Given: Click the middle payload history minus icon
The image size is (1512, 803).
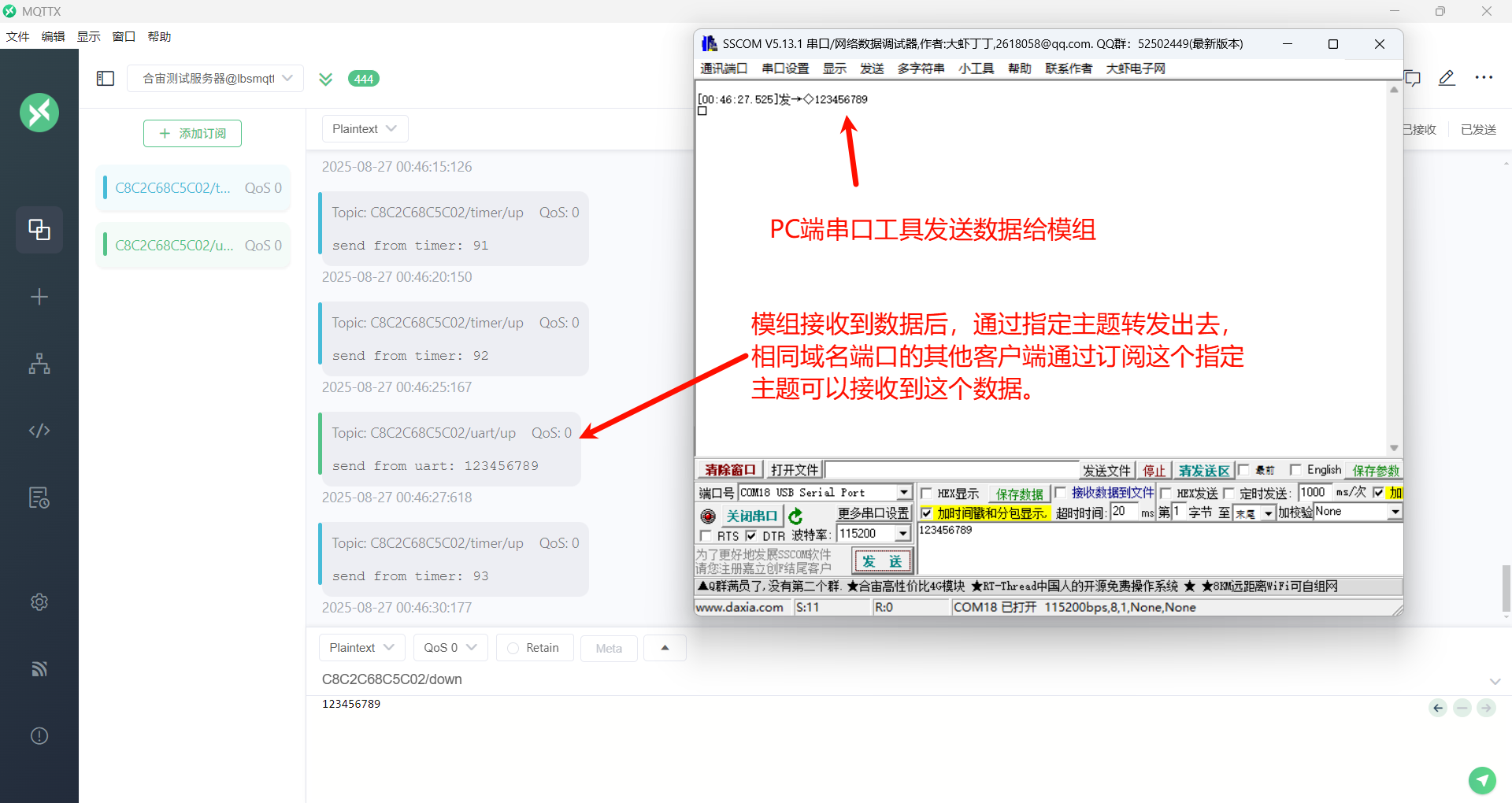Looking at the screenshot, I should click(1462, 708).
